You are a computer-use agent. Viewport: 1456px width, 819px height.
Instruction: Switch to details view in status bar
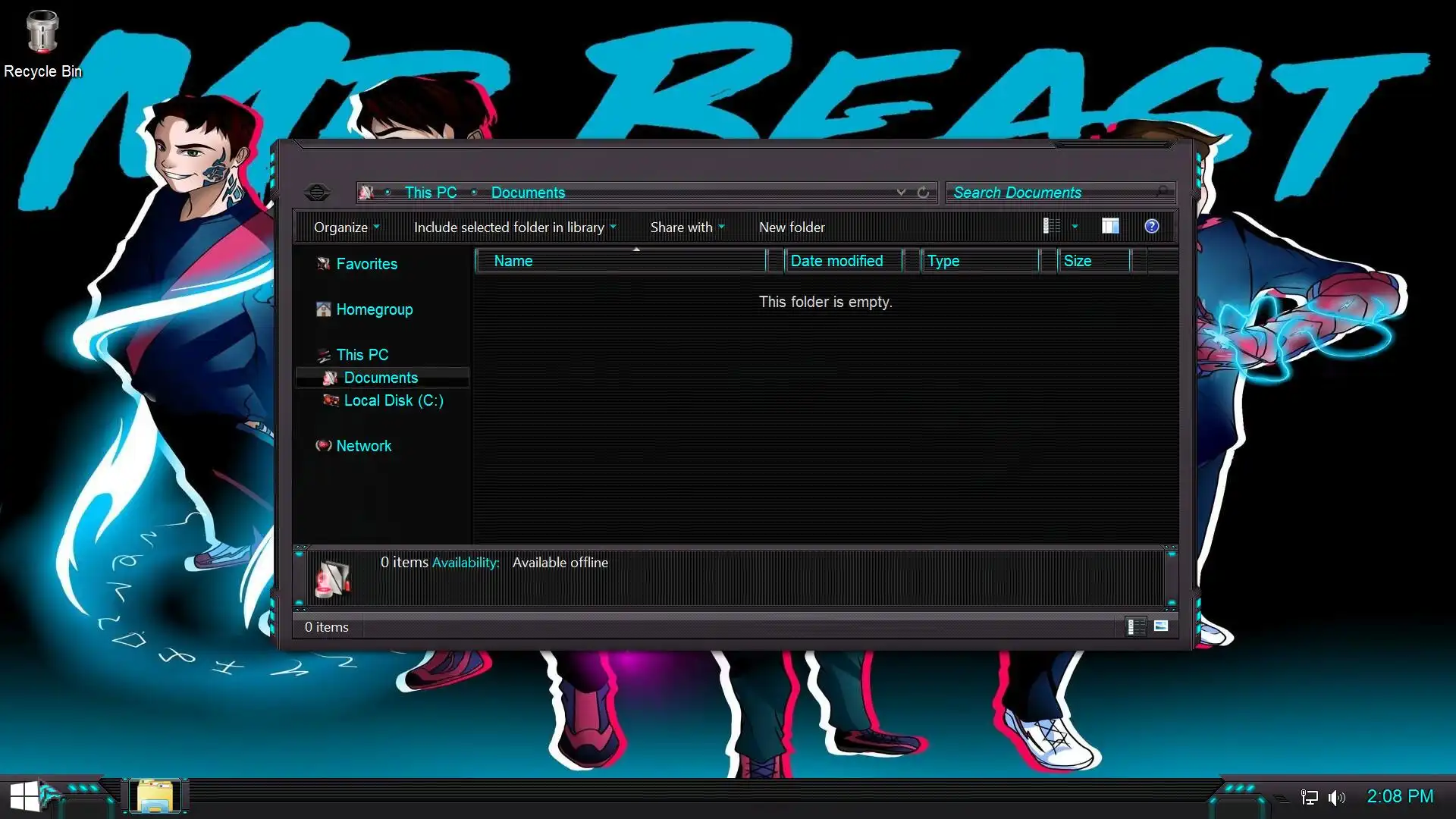[x=1135, y=626]
